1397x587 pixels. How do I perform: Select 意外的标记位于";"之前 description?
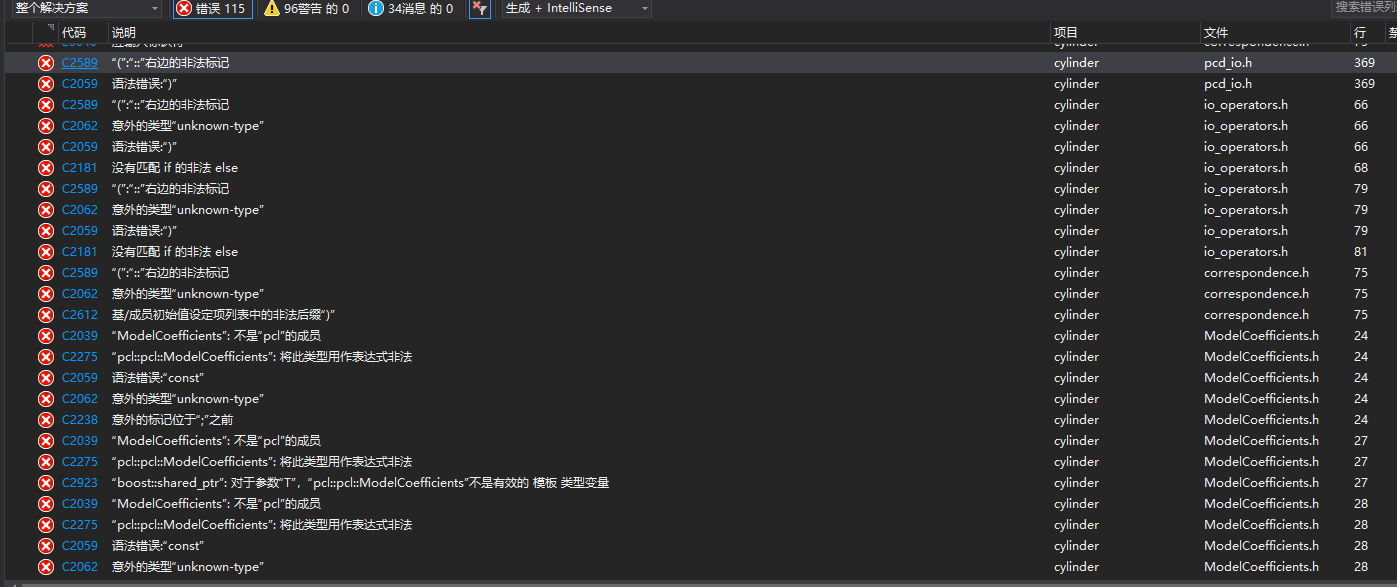[172, 420]
